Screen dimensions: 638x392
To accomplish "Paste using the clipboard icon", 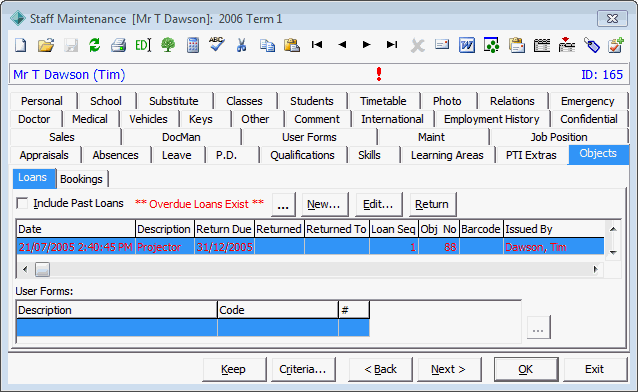I will click(x=292, y=45).
